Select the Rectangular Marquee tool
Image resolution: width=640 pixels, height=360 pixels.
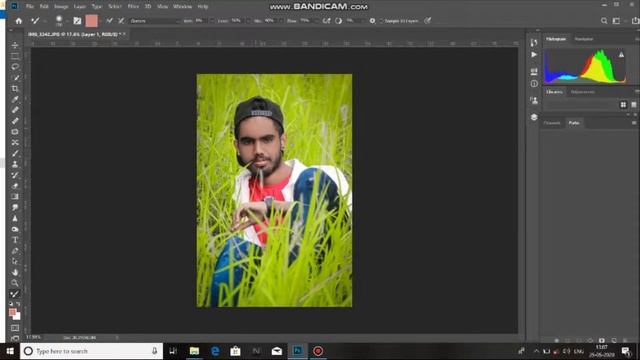[15, 56]
